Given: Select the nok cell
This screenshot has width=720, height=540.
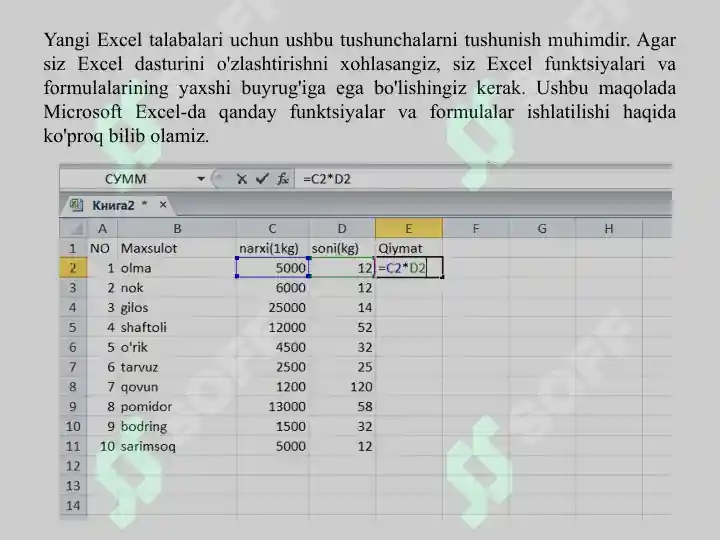Looking at the screenshot, I should coord(177,288).
